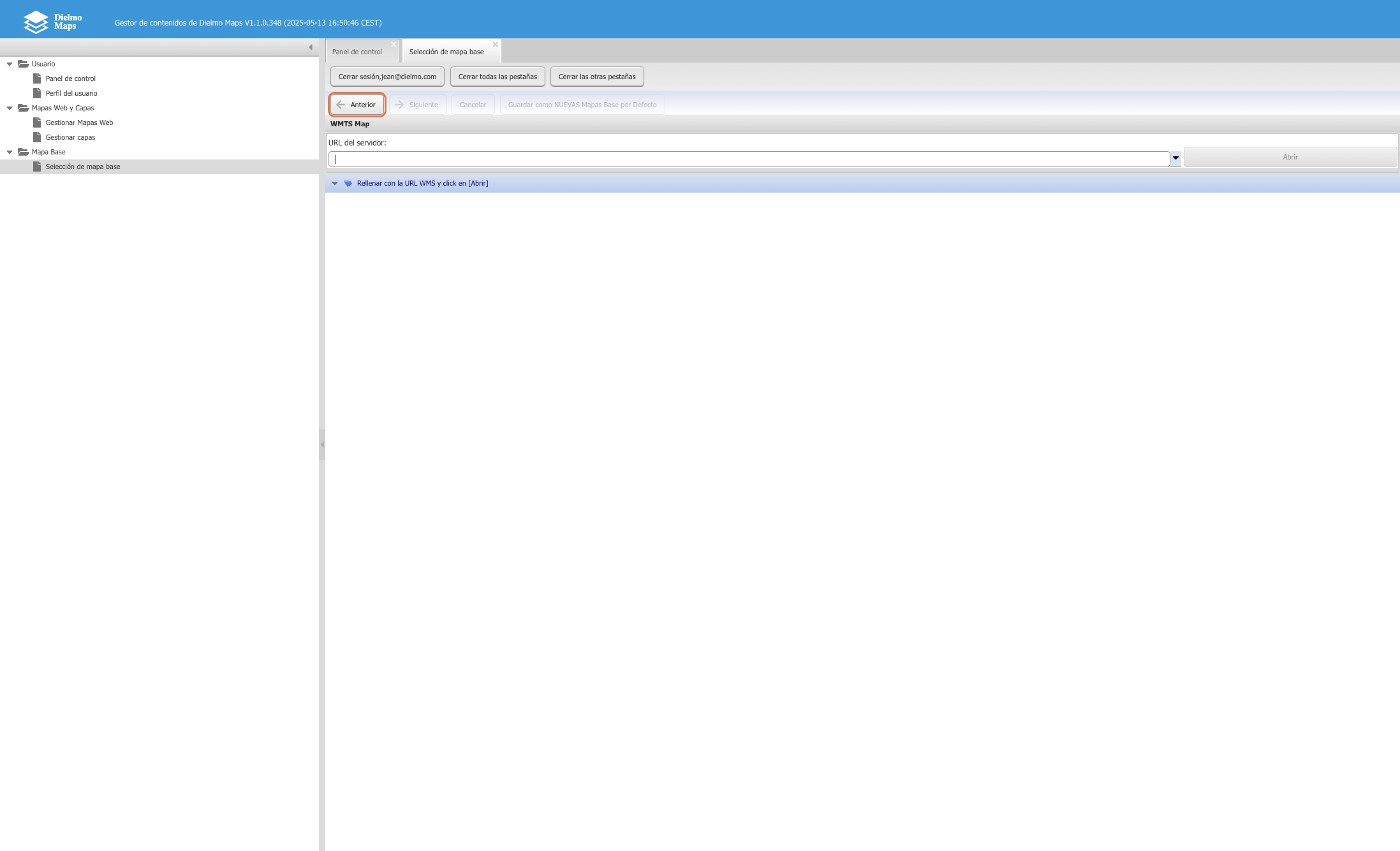The width and height of the screenshot is (1400, 851).
Task: Click the blue layer icon beside Rellenar
Action: [348, 183]
